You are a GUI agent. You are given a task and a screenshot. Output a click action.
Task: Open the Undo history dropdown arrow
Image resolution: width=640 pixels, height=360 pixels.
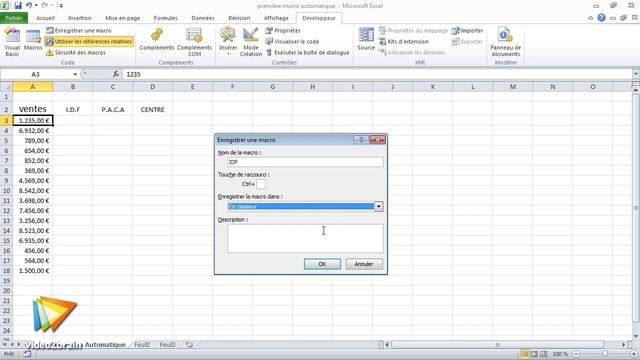36,6
